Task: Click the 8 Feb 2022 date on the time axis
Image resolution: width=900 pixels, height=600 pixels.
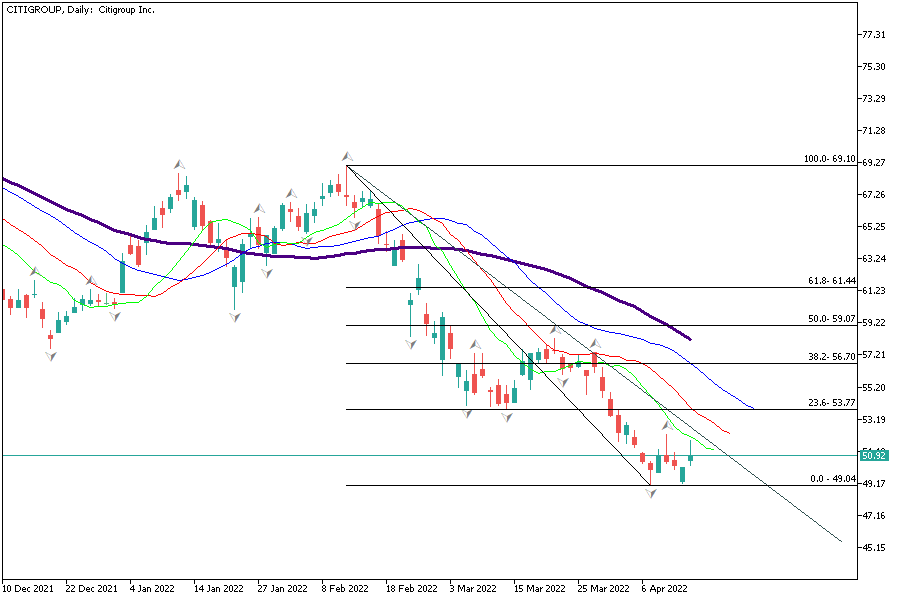Action: pos(345,589)
